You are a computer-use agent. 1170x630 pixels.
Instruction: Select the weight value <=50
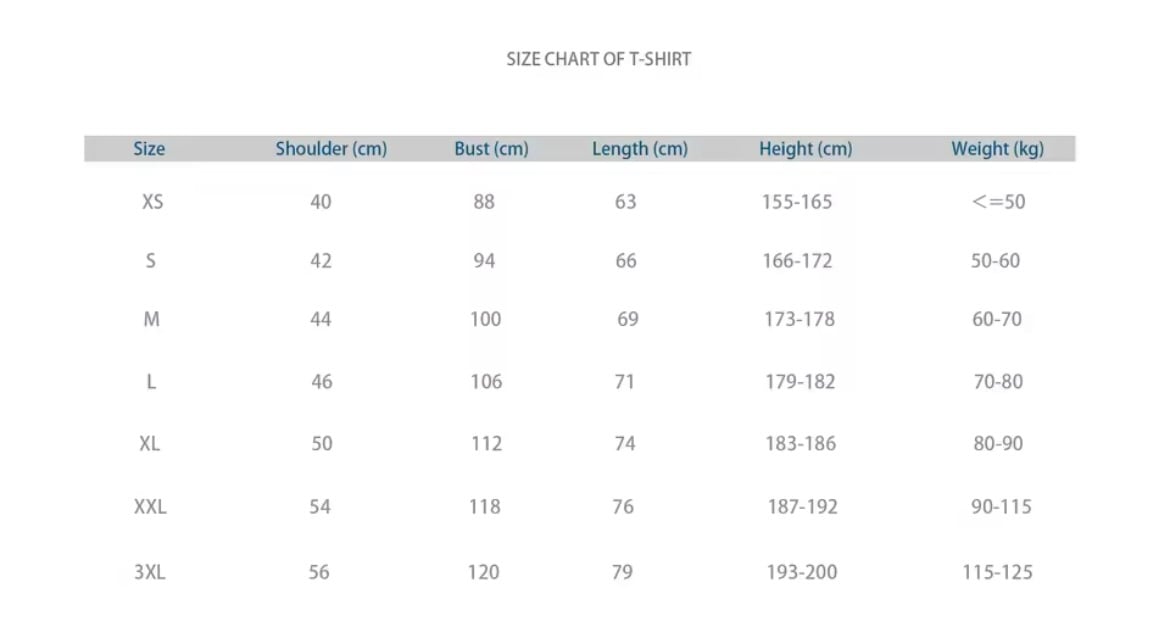coord(998,202)
